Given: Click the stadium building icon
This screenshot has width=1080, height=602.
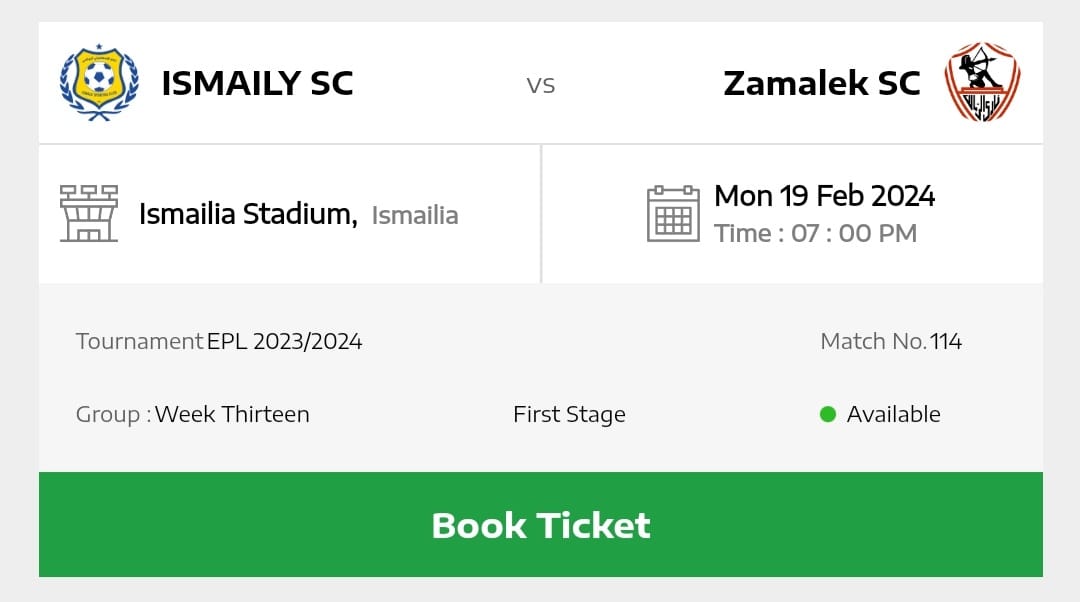Looking at the screenshot, I should click(89, 213).
